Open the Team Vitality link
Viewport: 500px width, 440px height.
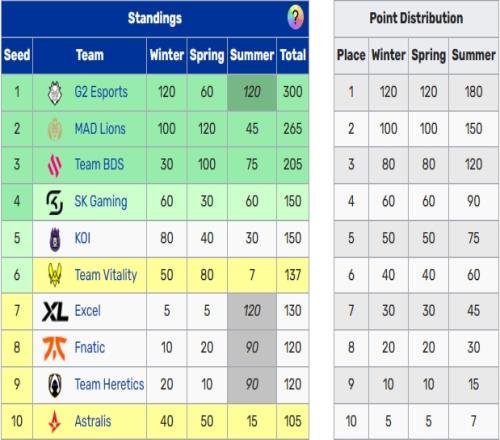(106, 275)
